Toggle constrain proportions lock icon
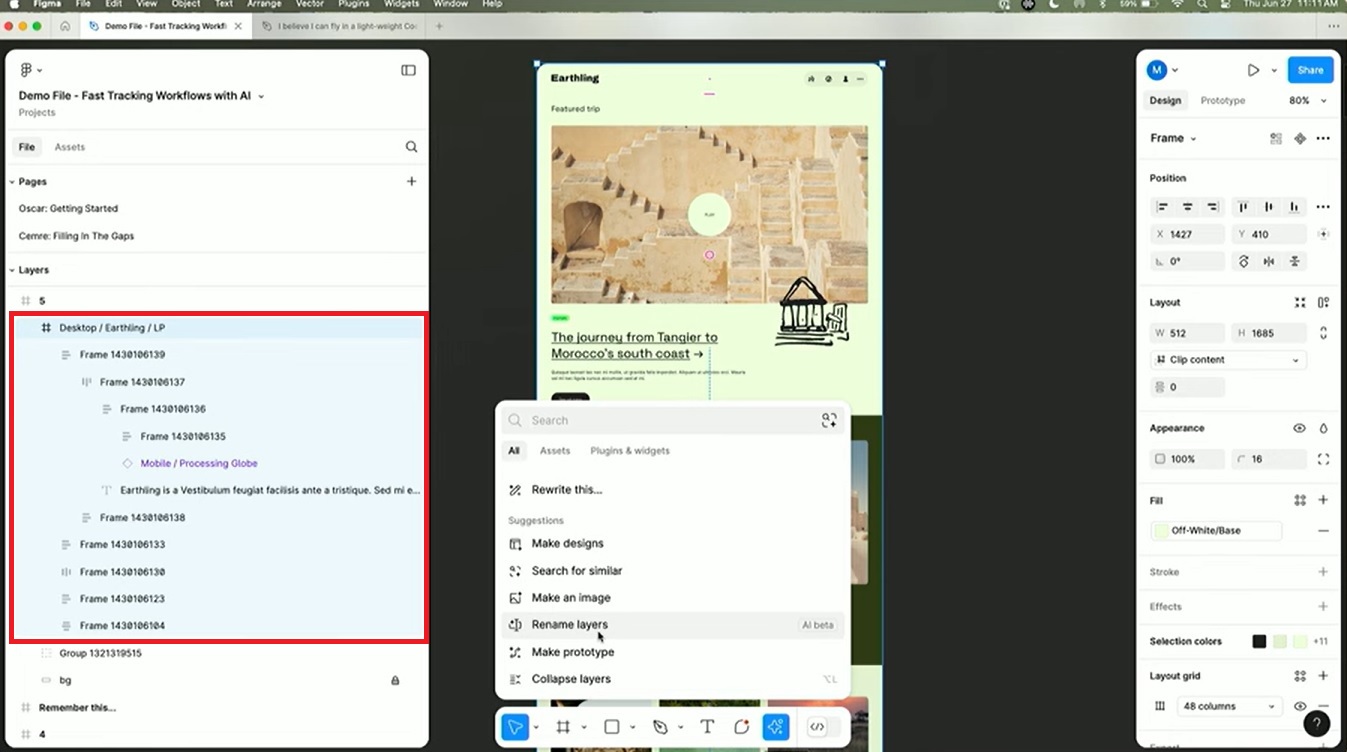Image resolution: width=1347 pixels, height=752 pixels. pos(1323,333)
